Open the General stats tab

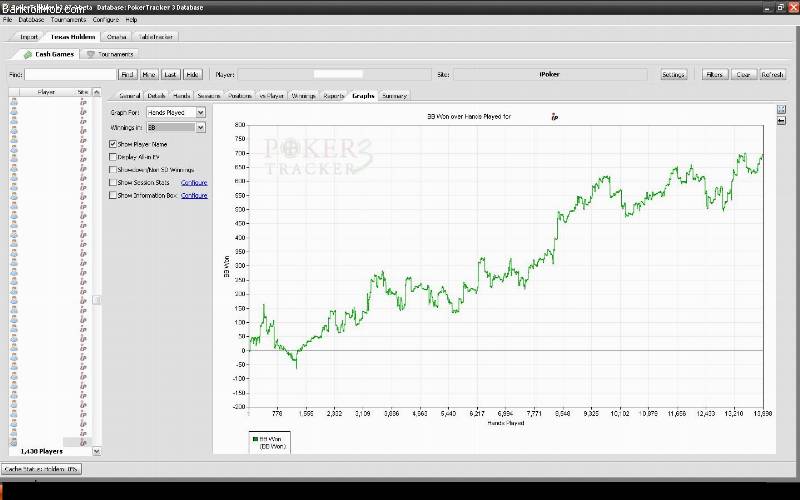click(130, 96)
